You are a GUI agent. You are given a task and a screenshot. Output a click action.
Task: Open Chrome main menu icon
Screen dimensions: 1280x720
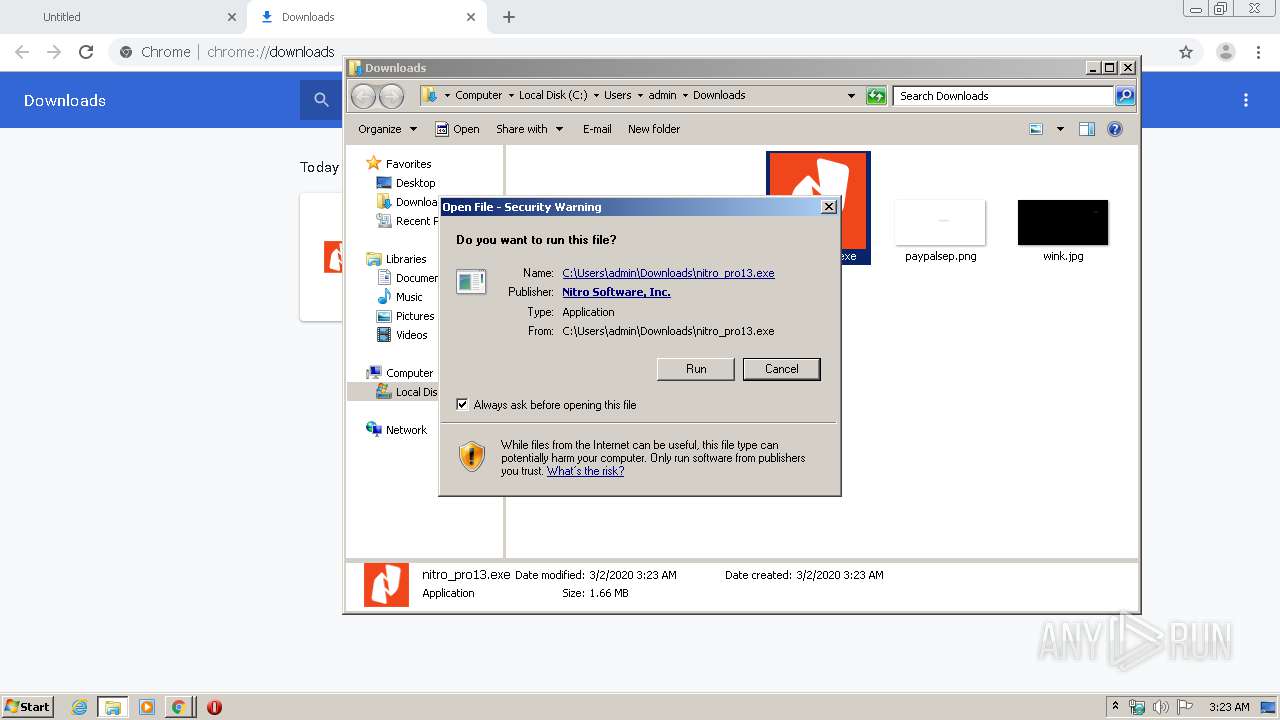click(x=1259, y=52)
